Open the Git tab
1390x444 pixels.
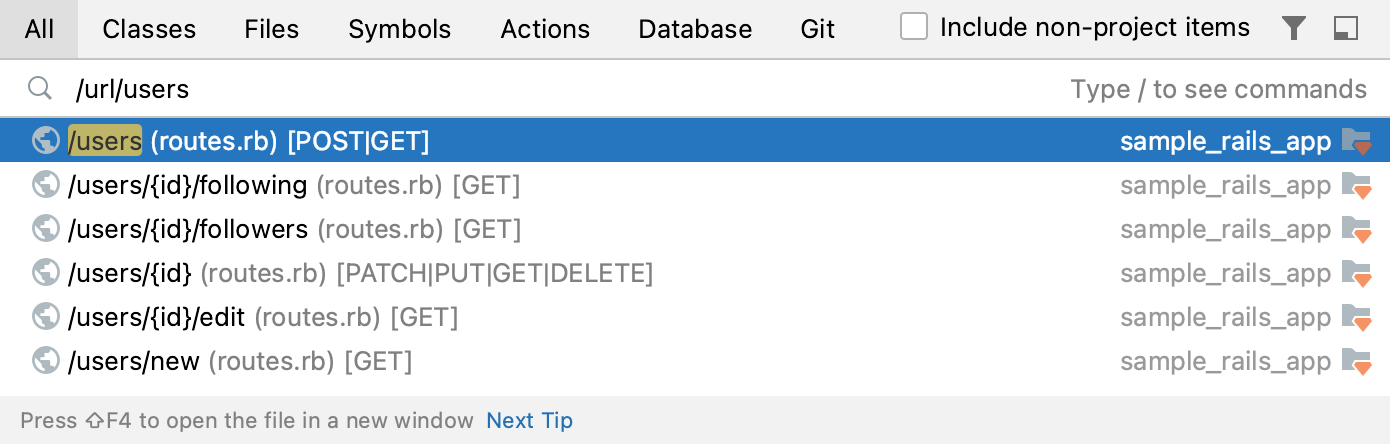pyautogui.click(x=817, y=29)
